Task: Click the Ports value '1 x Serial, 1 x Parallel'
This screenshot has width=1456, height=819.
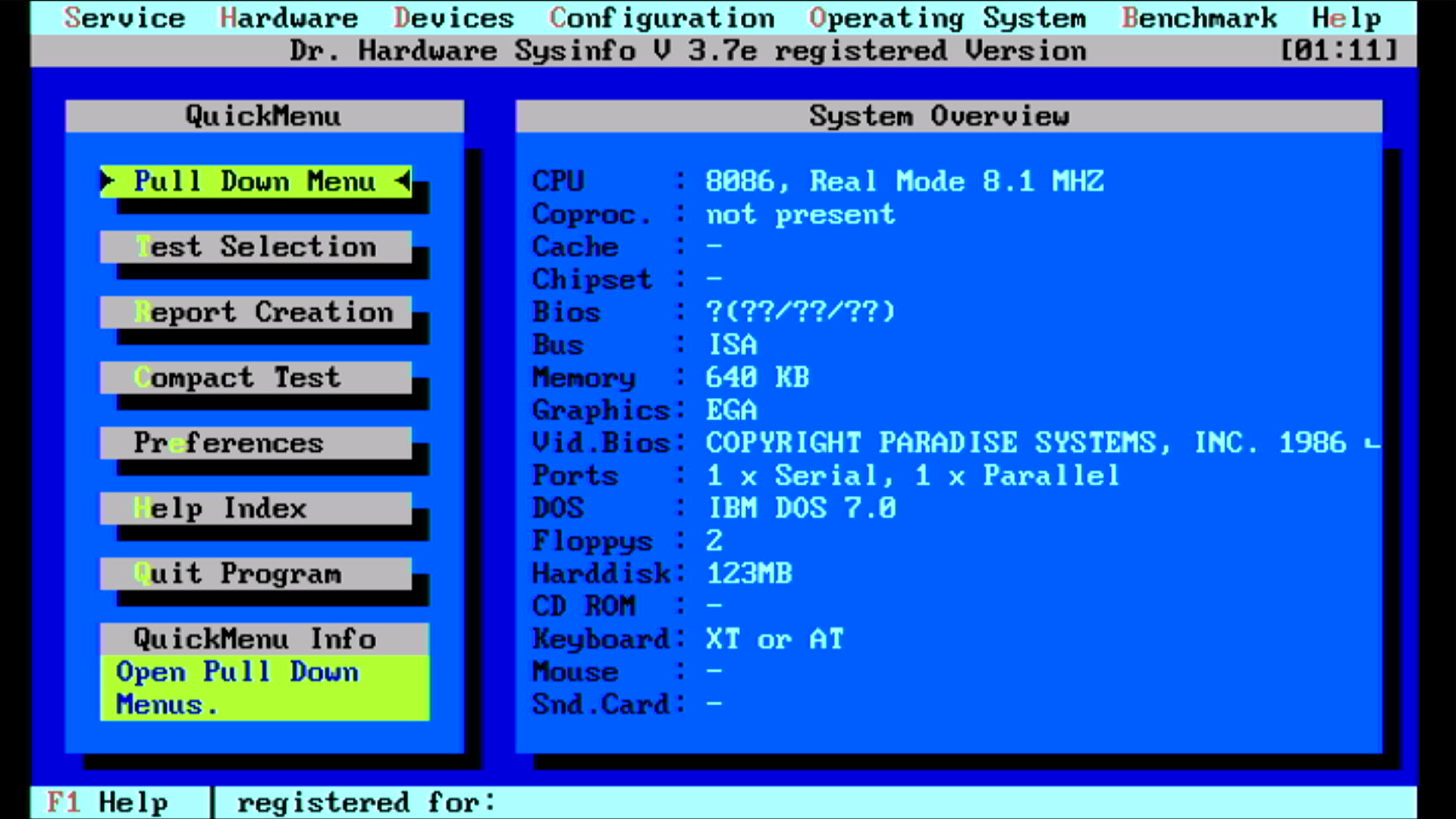Action: point(913,475)
